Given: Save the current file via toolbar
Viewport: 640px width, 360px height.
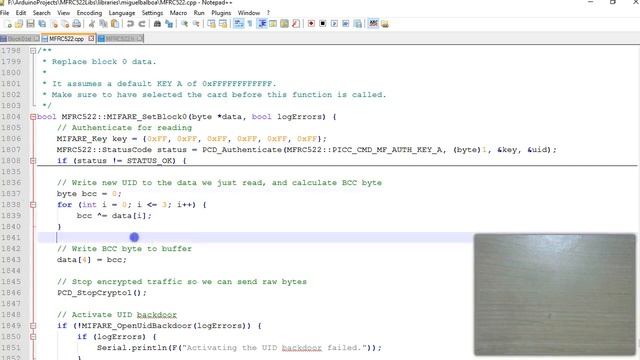Looking at the screenshot, I should click(x=31, y=24).
